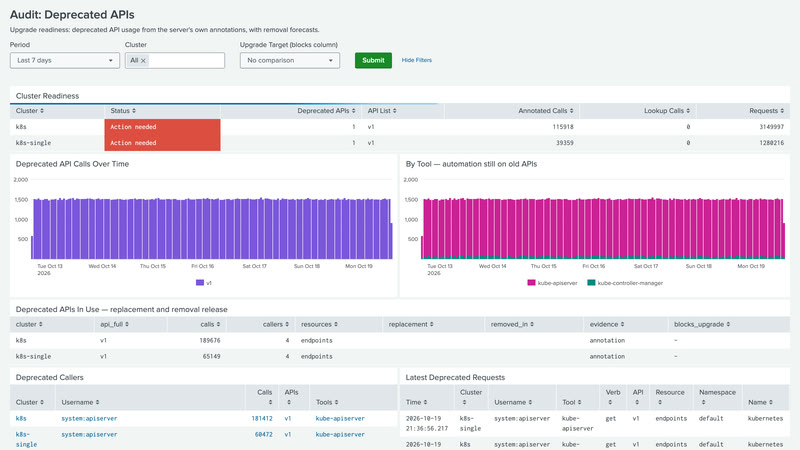Sort by API List column

coord(382,111)
